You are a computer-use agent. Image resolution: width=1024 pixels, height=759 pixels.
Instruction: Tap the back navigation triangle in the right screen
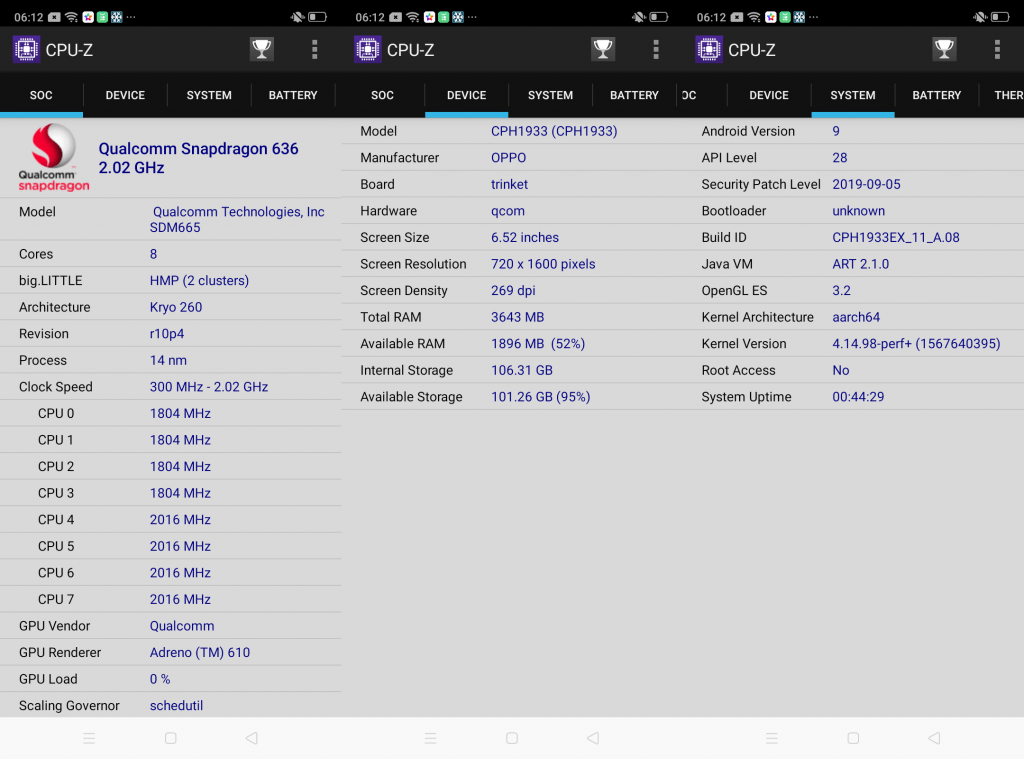tap(935, 738)
